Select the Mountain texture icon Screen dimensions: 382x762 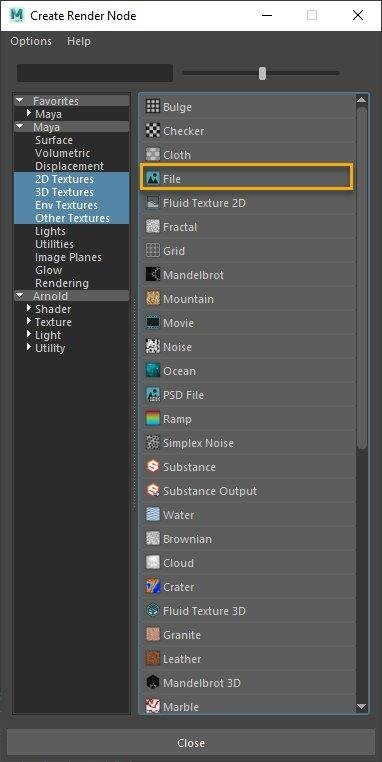(x=153, y=299)
